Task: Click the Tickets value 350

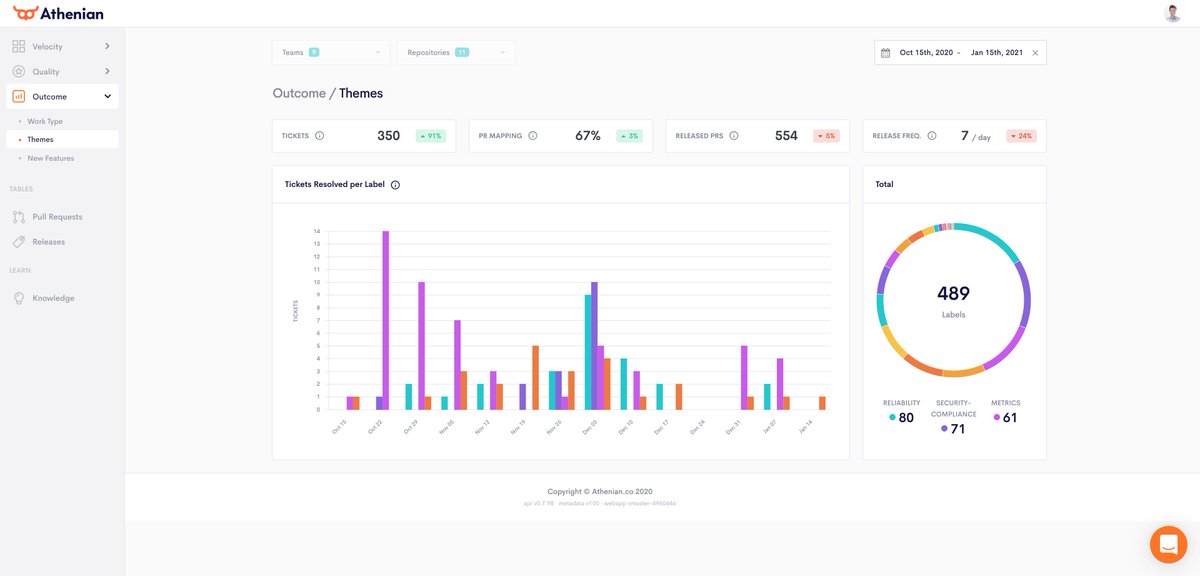Action: tap(388, 136)
